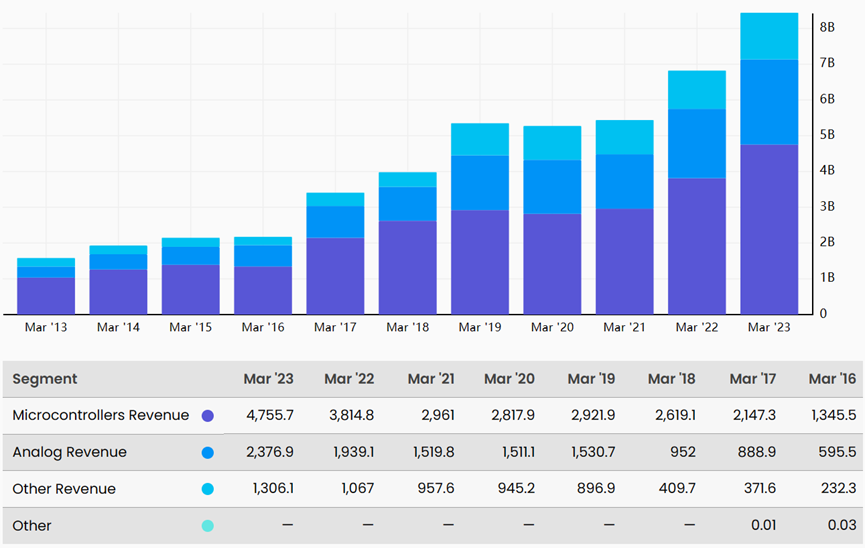This screenshot has width=865, height=548.
Task: Click the Mar '23 purple bar segment
Action: 769,230
